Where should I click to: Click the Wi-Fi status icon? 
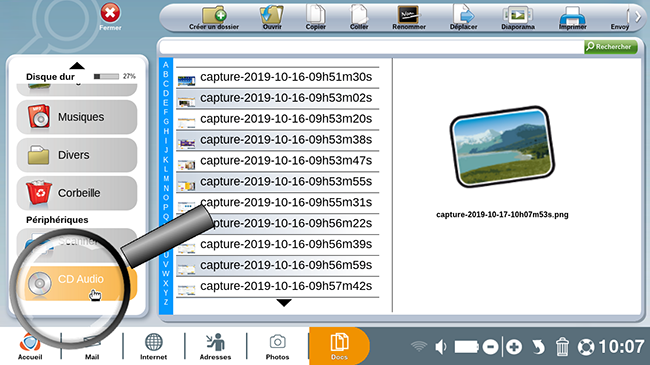[419, 346]
